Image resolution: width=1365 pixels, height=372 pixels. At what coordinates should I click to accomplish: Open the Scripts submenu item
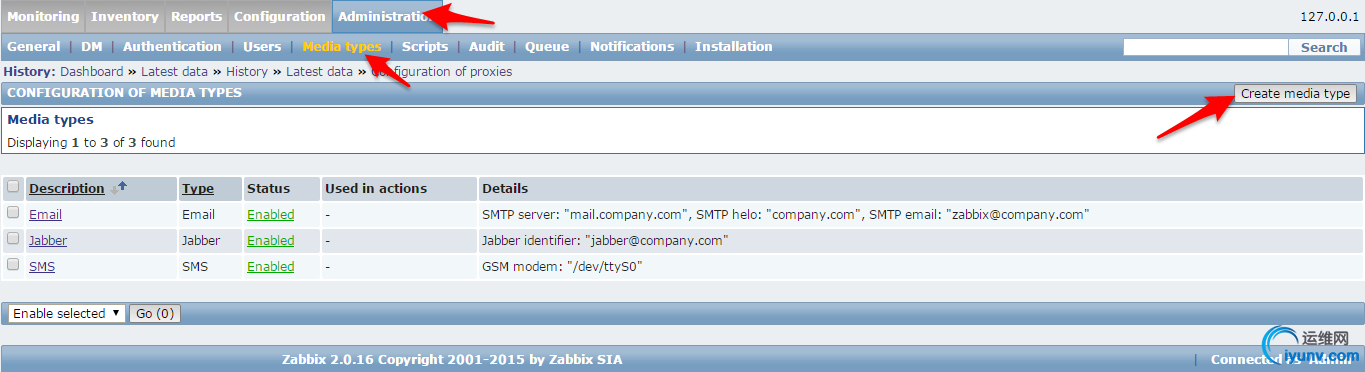pos(425,47)
